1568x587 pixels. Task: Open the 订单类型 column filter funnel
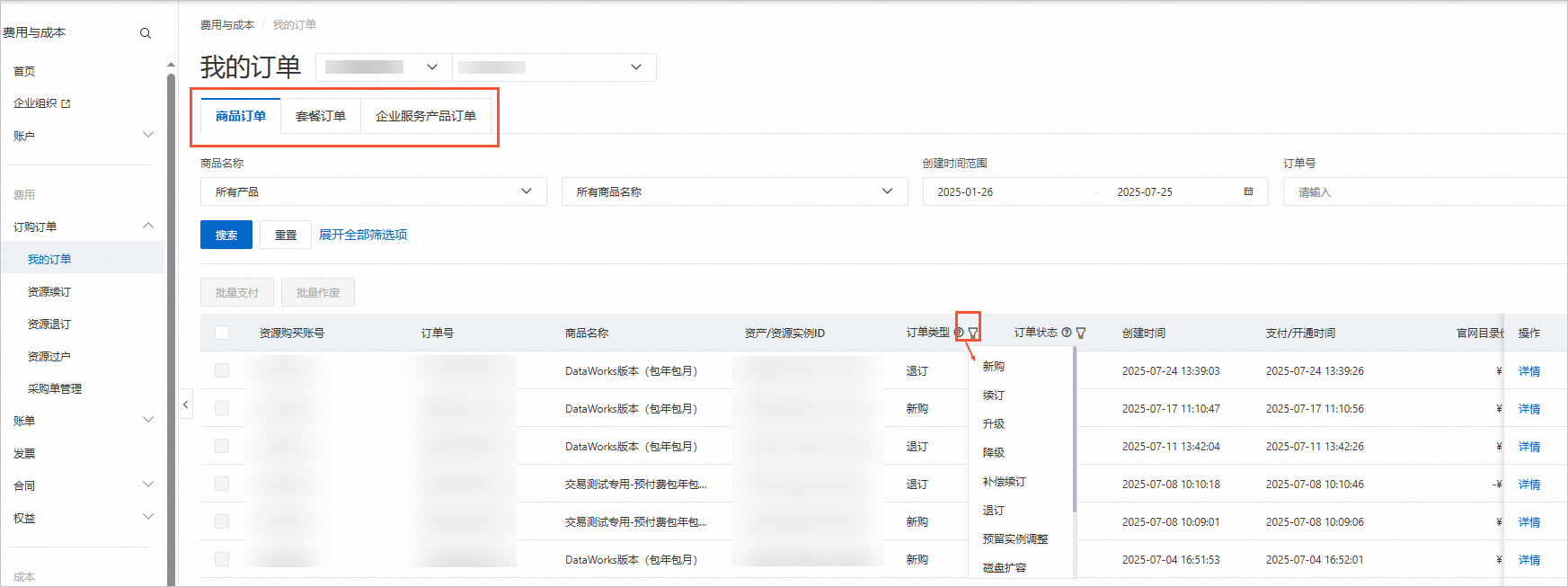point(973,333)
